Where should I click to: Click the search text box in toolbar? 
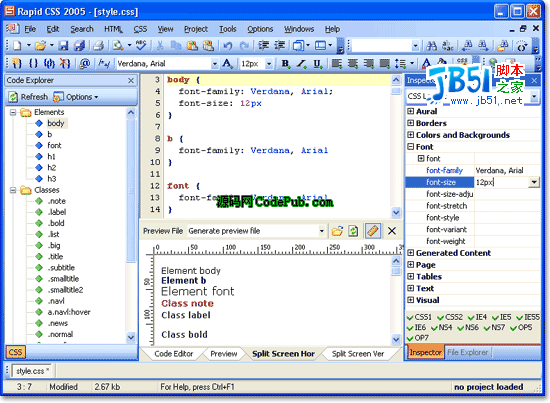pos(382,46)
